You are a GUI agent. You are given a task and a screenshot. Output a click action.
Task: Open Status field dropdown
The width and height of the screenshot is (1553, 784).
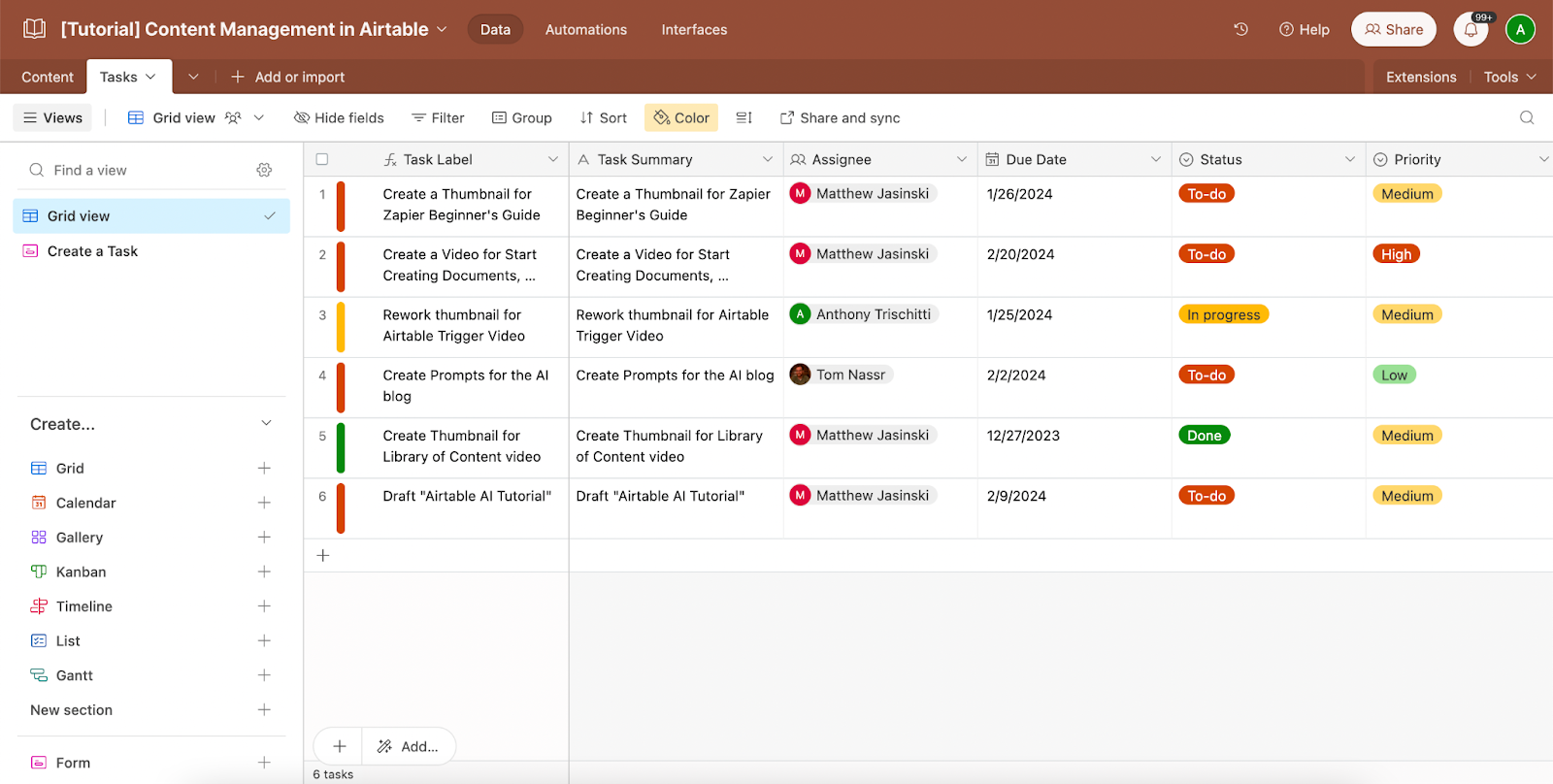pos(1350,159)
